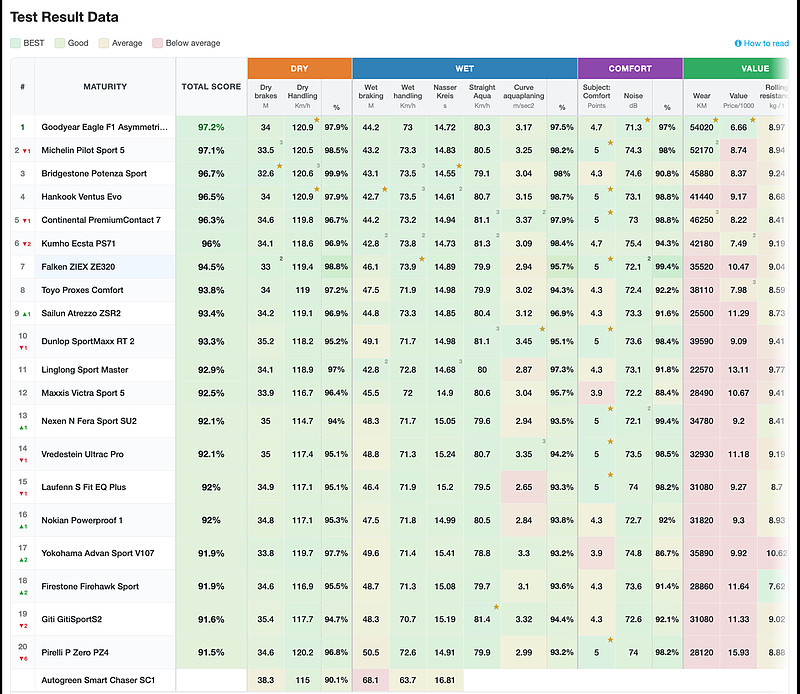Click the red down arrow on Pirelli row

pos(21,659)
